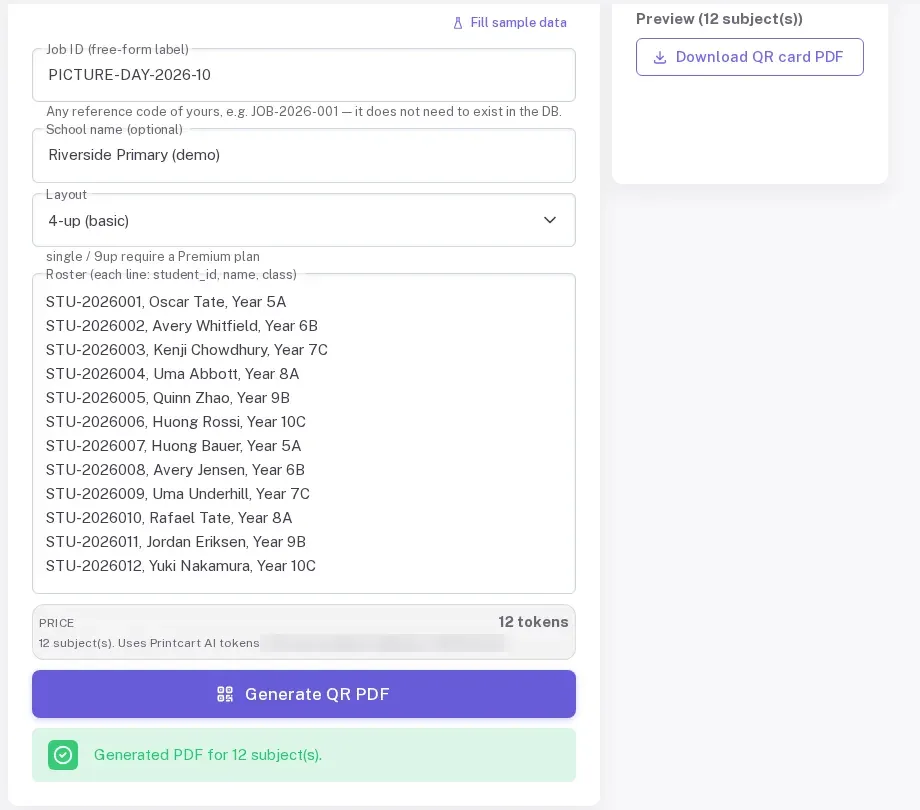This screenshot has height=810, width=920.
Task: Click the 'single / 9up require a Premium plan' note
Action: [153, 257]
